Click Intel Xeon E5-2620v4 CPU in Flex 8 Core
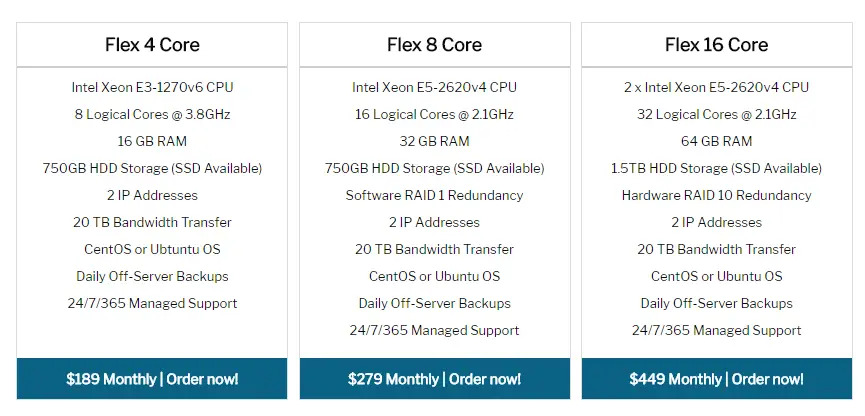Image resolution: width=865 pixels, height=416 pixels. tap(435, 87)
